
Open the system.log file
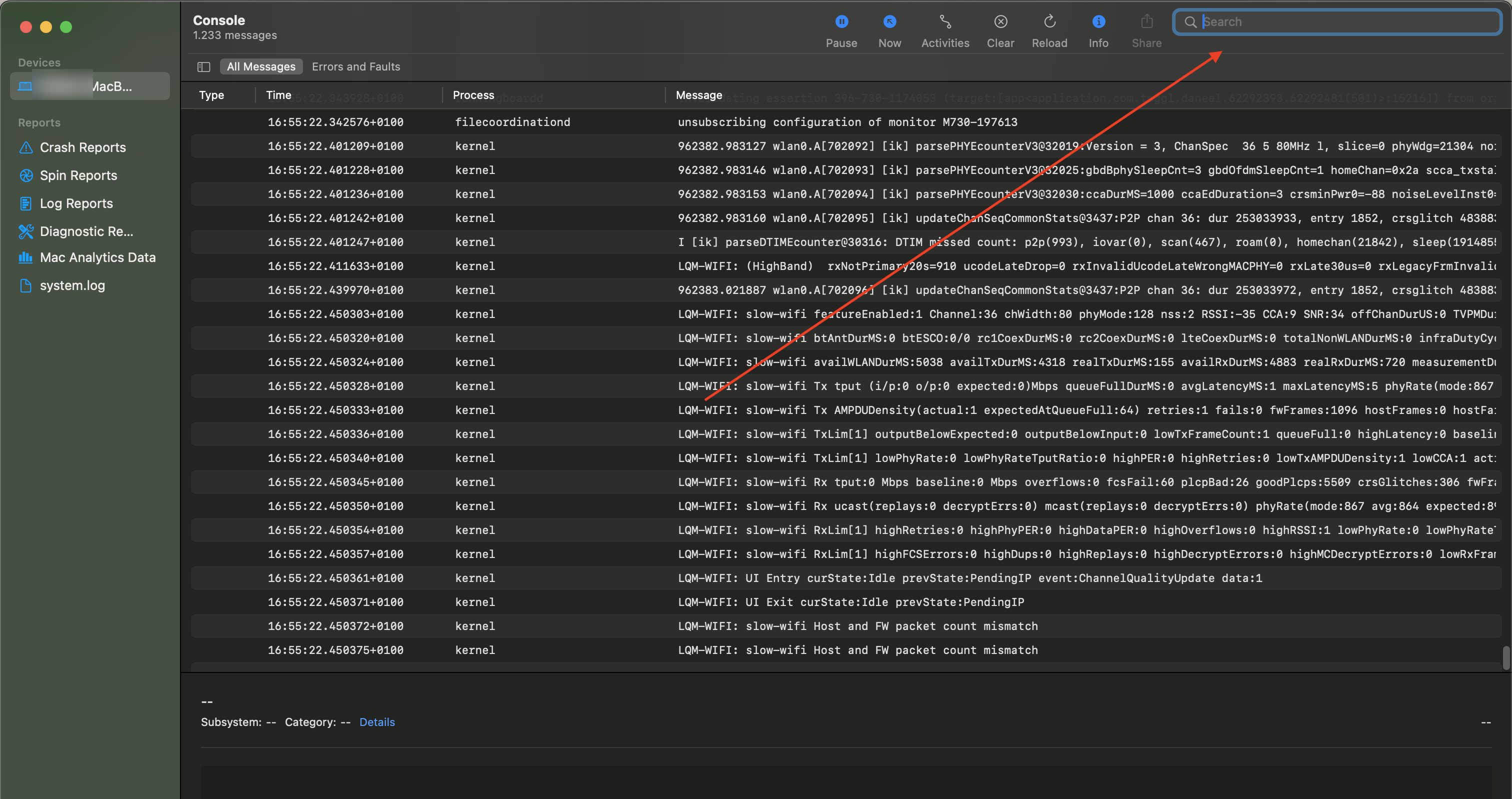[x=72, y=285]
